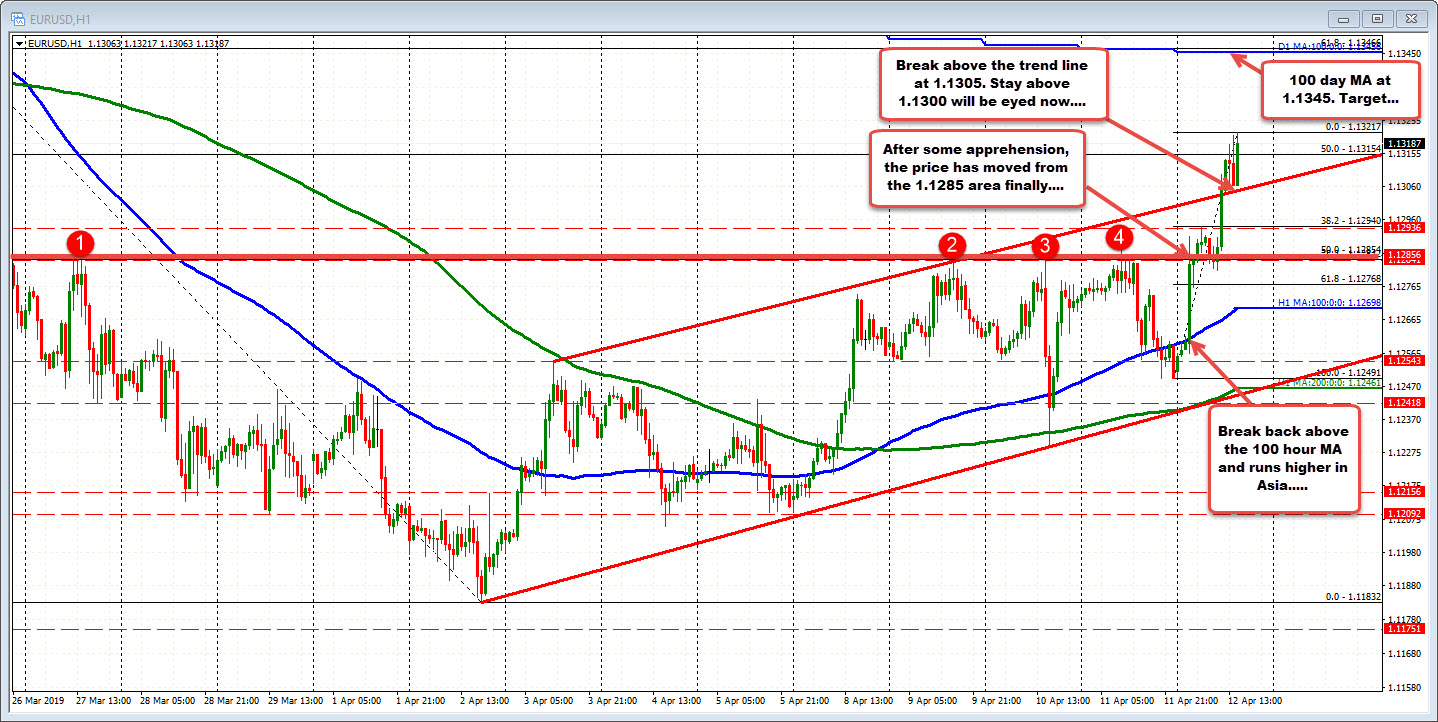Select the Fibonacci label 50.0 - 1.13154
This screenshot has width=1438, height=722.
pos(1351,148)
